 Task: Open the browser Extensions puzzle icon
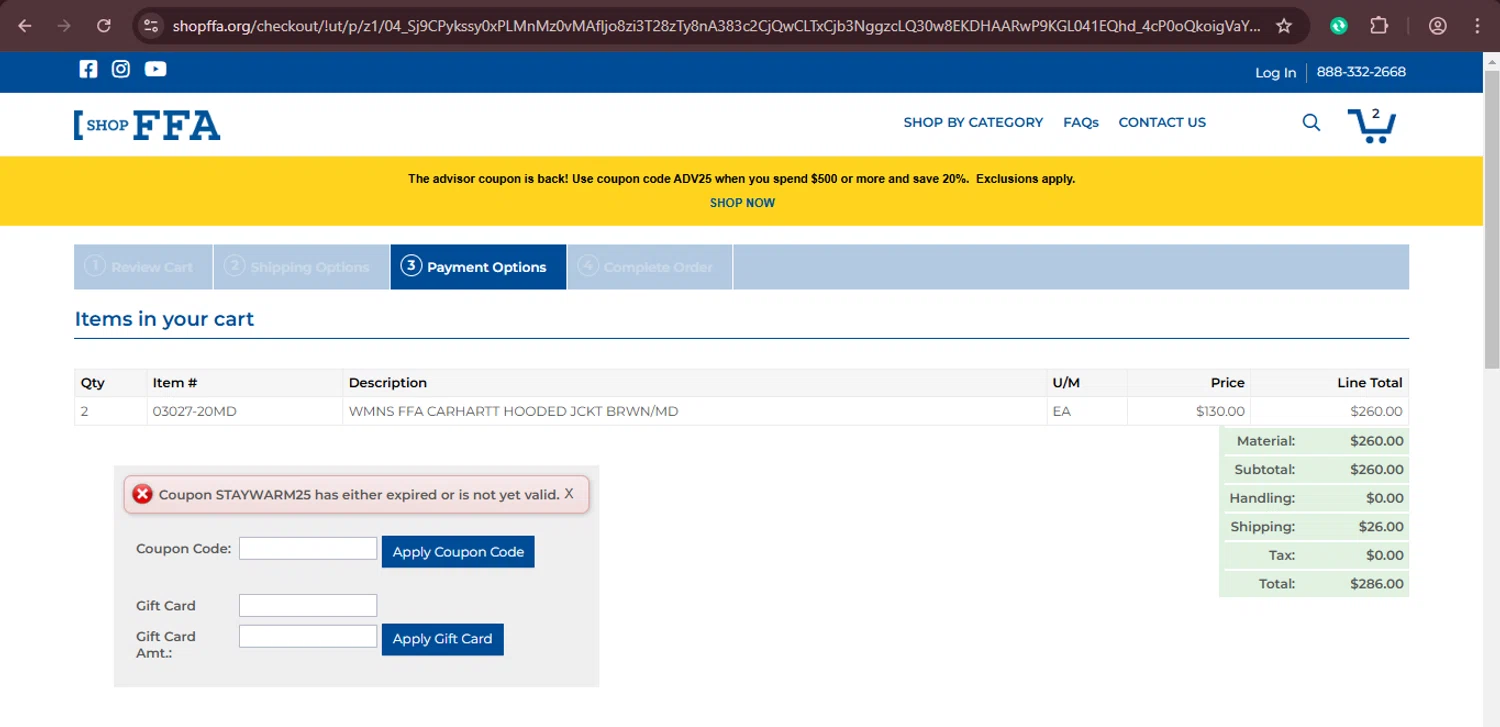(1379, 26)
